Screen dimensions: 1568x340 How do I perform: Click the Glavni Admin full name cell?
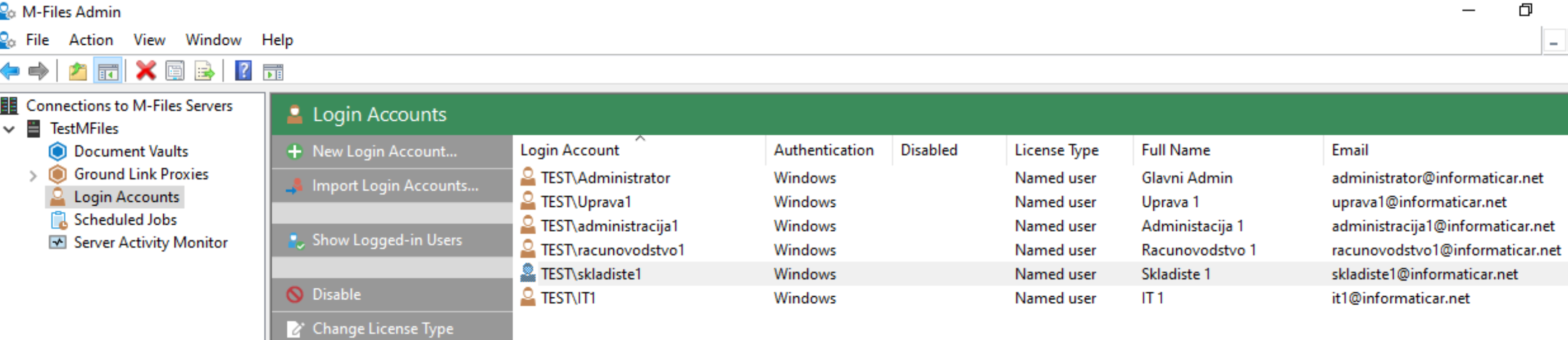(1186, 177)
